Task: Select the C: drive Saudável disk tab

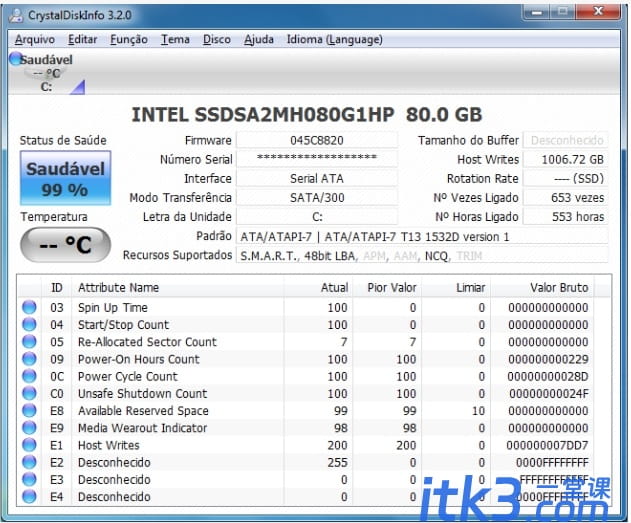Action: [x=46, y=73]
